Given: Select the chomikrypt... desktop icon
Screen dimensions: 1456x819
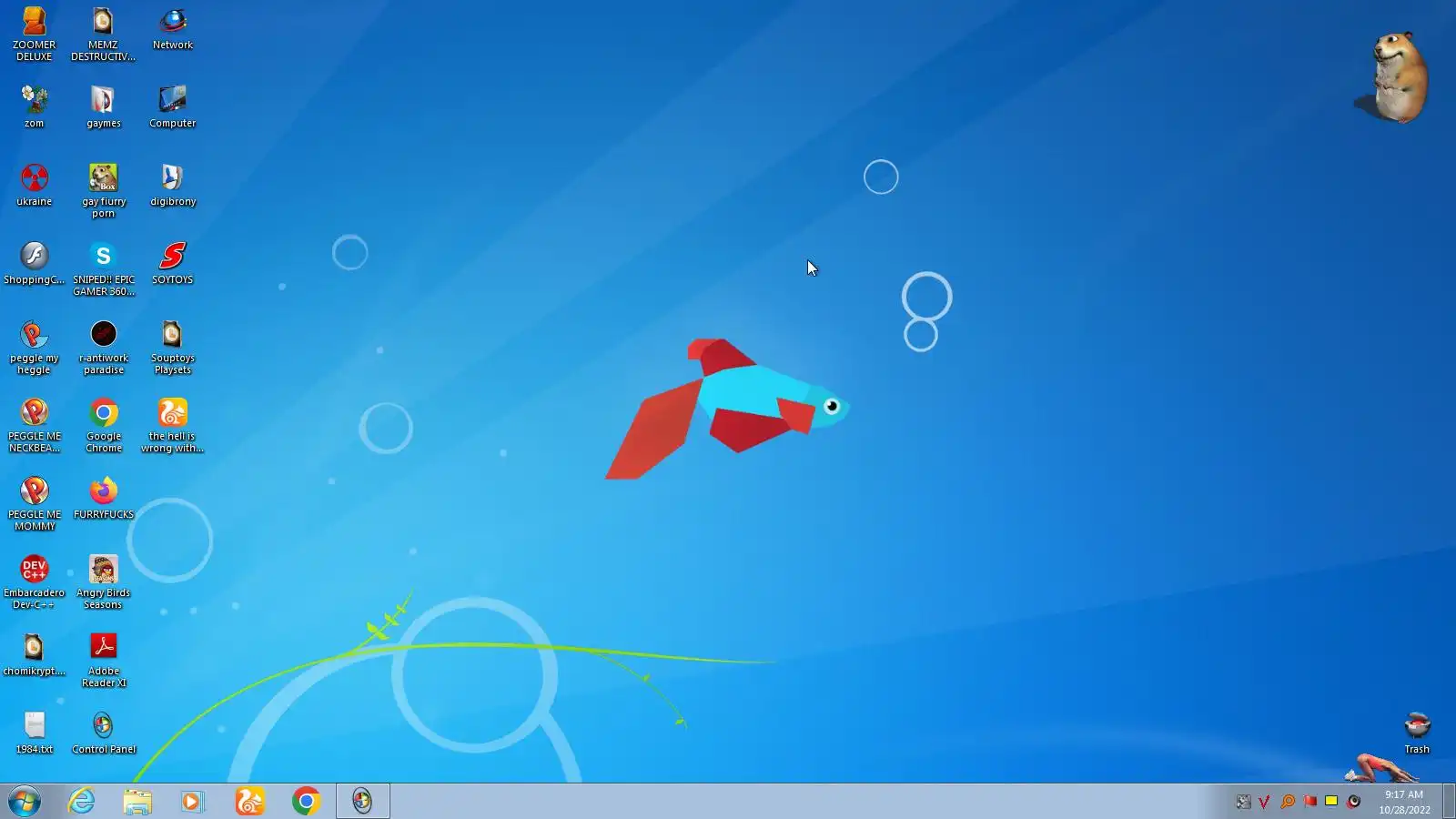Looking at the screenshot, I should tap(34, 654).
